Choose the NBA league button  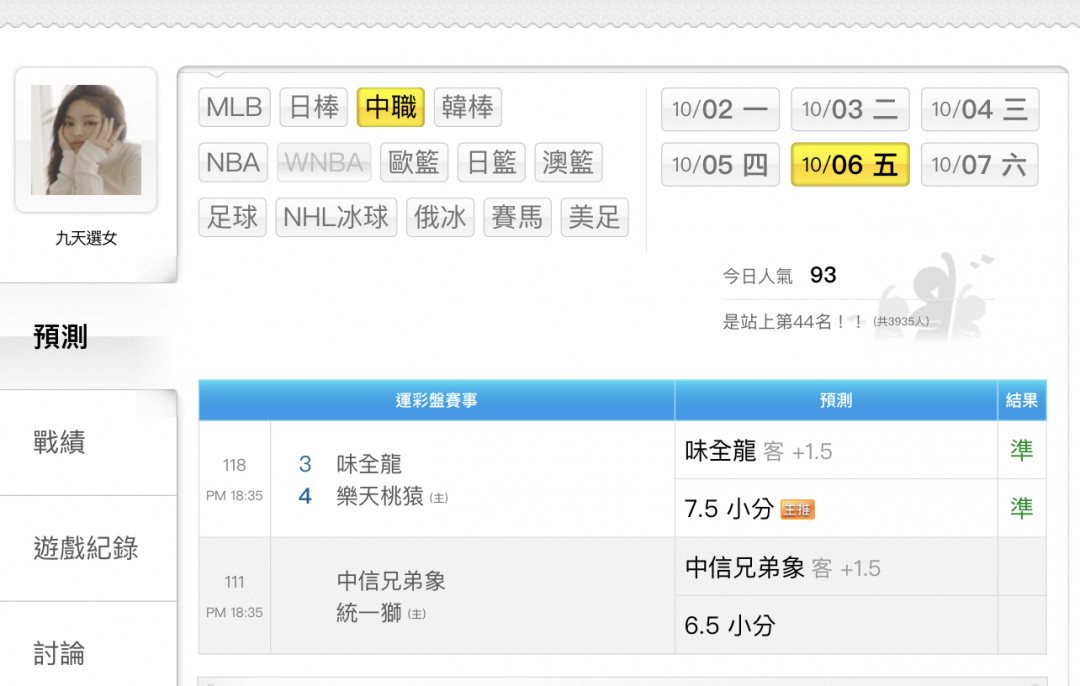[x=233, y=163]
